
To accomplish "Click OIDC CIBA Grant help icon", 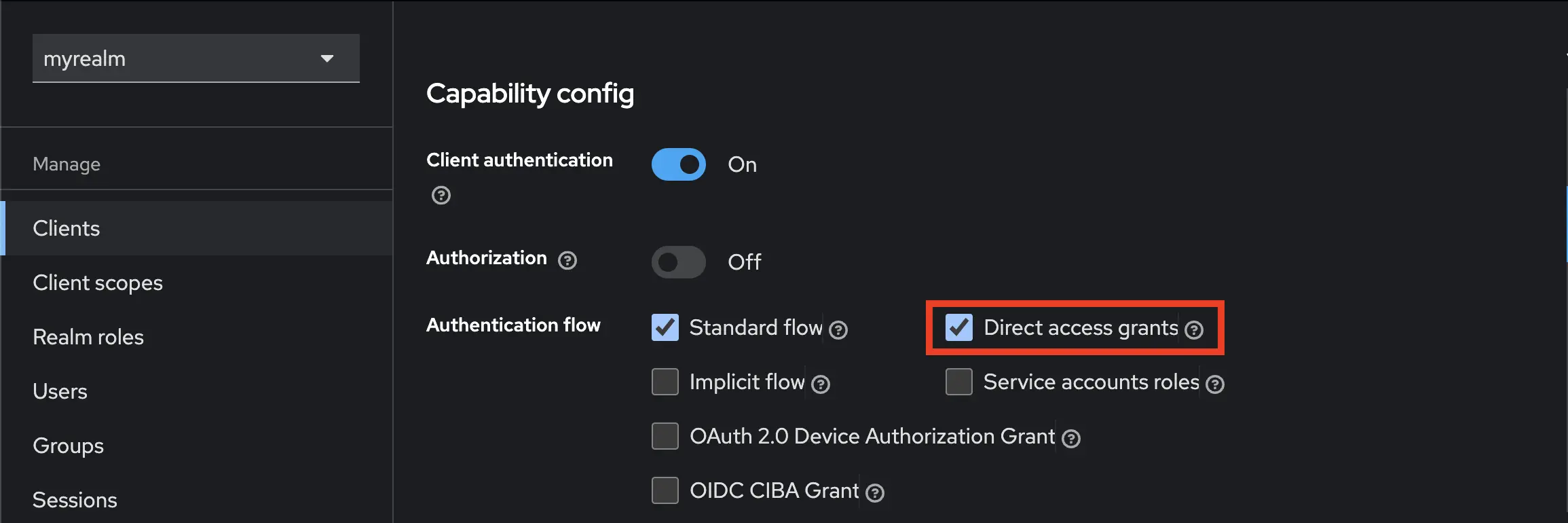I will [875, 493].
